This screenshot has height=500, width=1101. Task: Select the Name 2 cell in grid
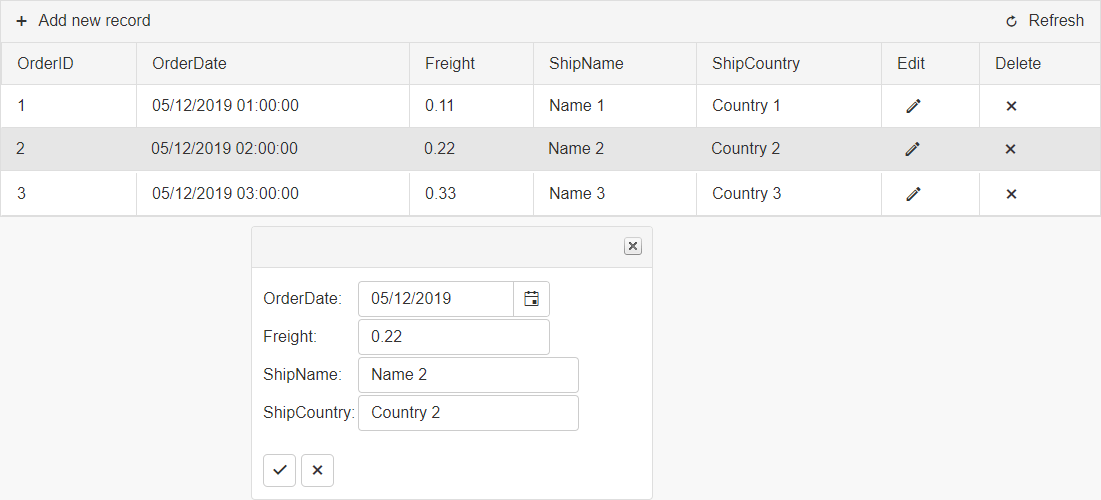[615, 149]
